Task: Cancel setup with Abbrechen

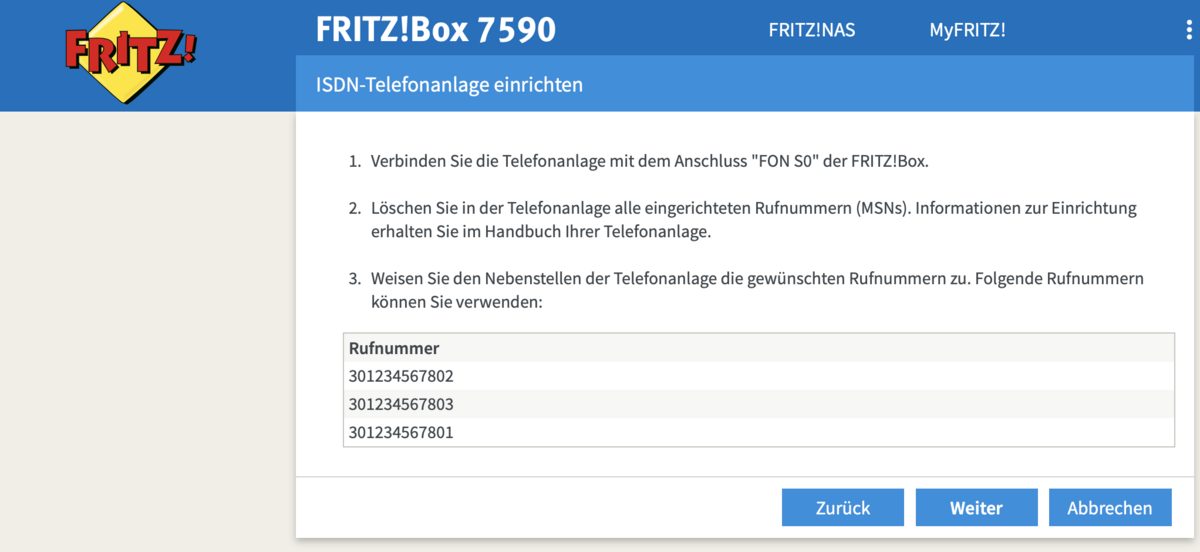Action: pos(1109,508)
